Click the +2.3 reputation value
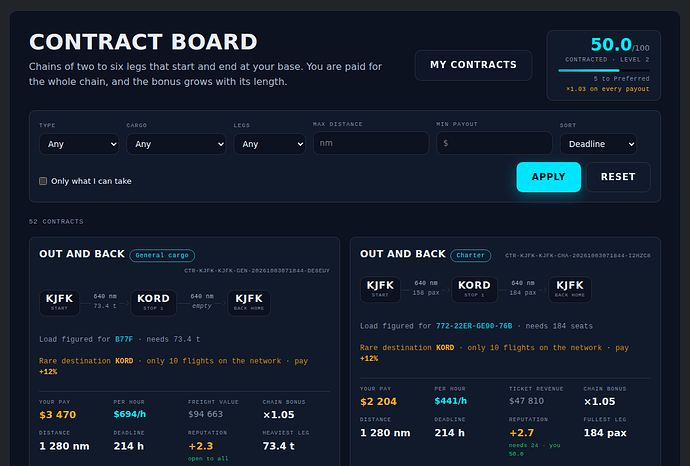This screenshot has height=466, width=690. 201,446
